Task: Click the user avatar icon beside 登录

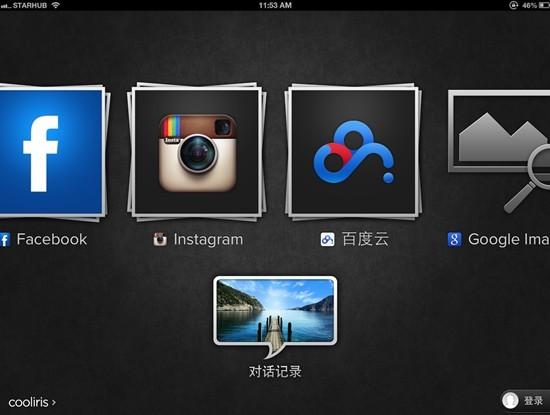Action: click(x=510, y=400)
